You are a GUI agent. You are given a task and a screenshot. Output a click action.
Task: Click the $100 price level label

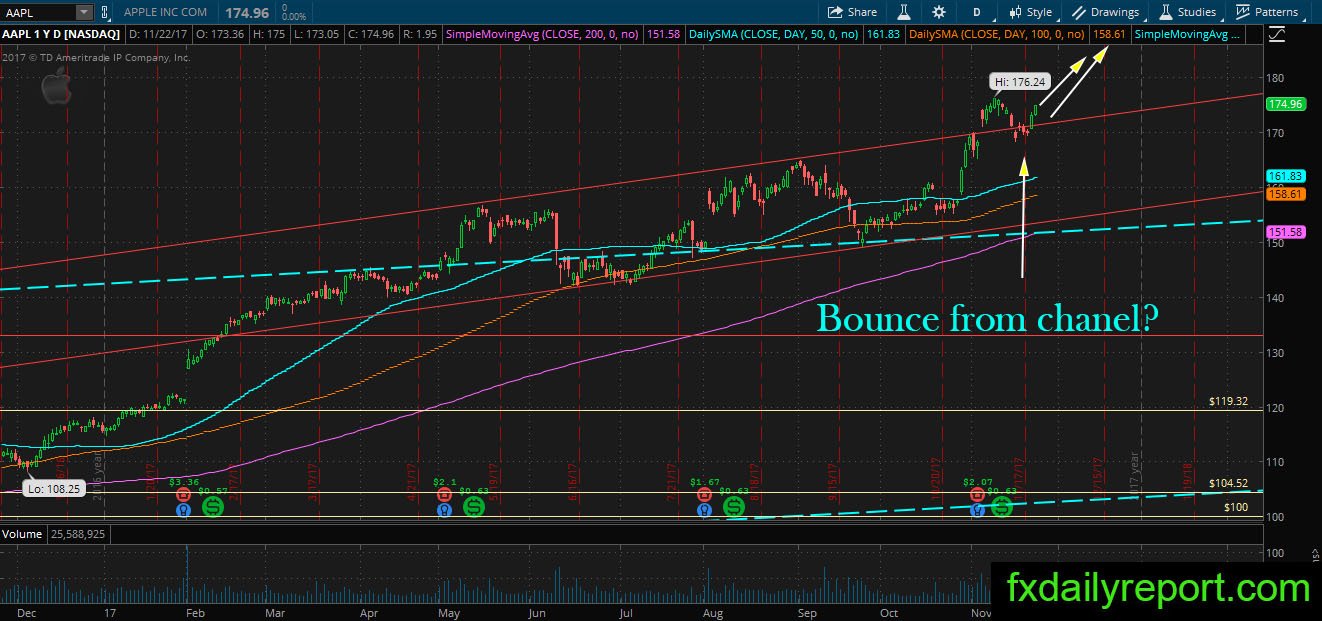point(1236,507)
